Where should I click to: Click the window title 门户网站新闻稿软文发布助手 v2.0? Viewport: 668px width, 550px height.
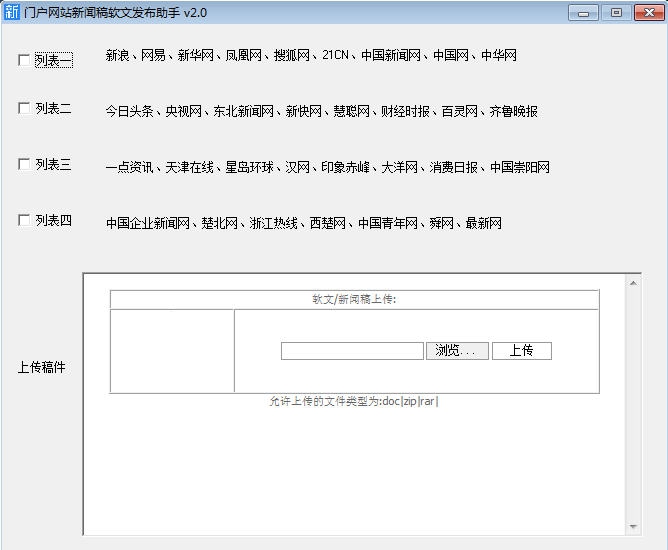pyautogui.click(x=115, y=13)
